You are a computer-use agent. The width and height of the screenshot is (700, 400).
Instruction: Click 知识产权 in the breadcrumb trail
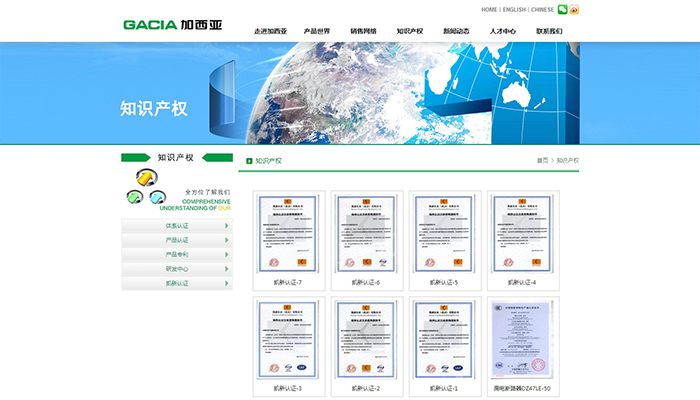[x=567, y=160]
